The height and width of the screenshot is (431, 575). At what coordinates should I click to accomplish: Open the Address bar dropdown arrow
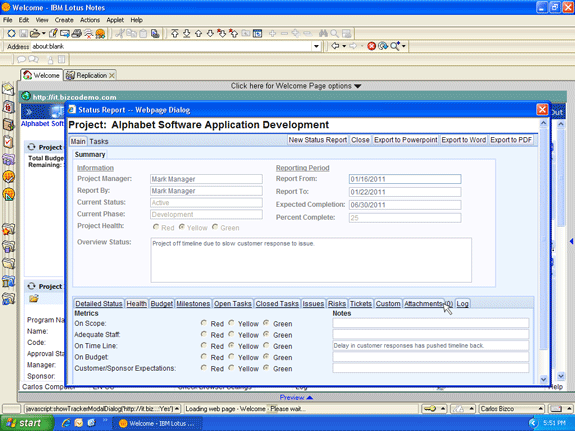[x=316, y=46]
